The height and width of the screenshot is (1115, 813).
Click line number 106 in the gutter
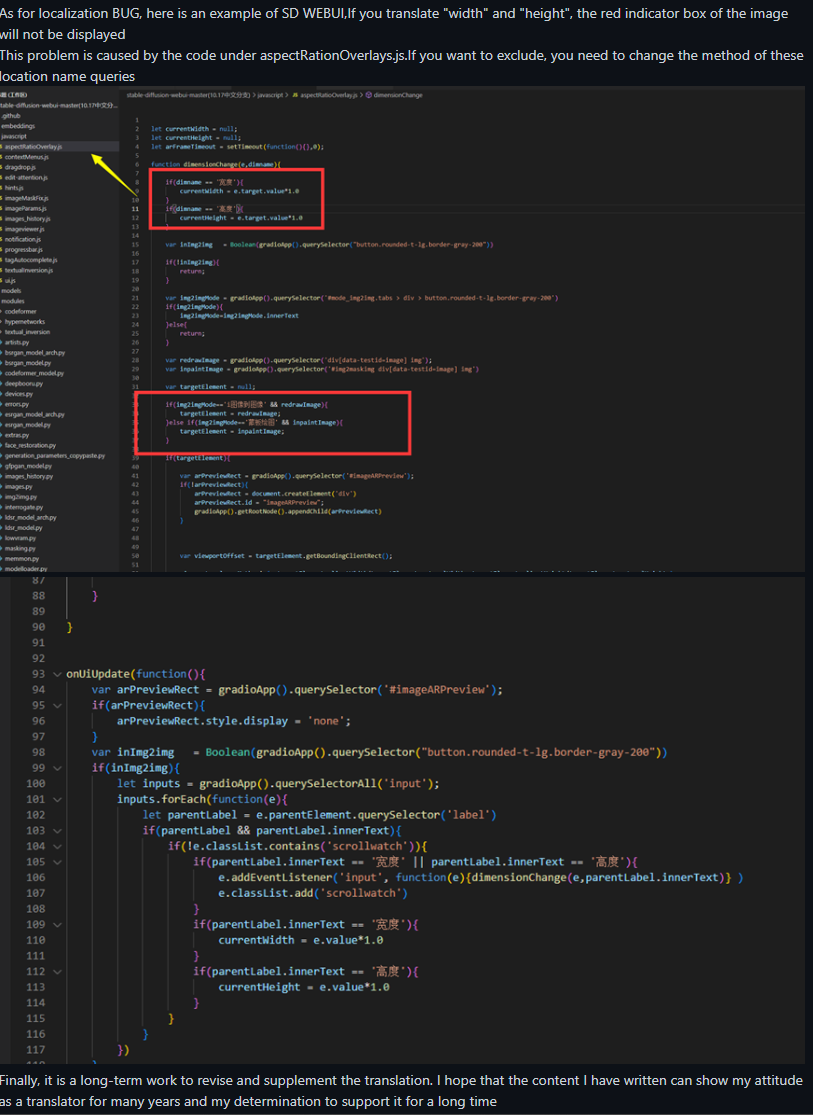point(36,877)
